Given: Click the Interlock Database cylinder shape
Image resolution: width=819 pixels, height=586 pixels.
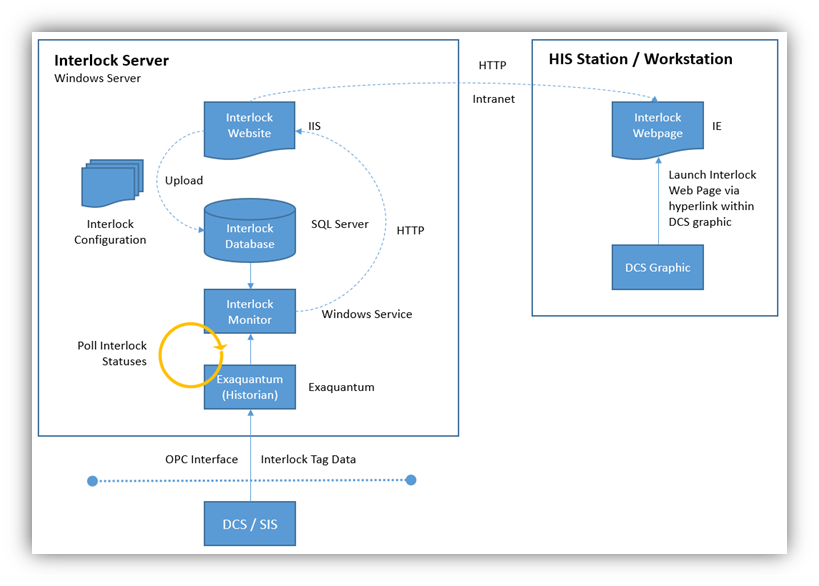Looking at the screenshot, I should click(249, 232).
